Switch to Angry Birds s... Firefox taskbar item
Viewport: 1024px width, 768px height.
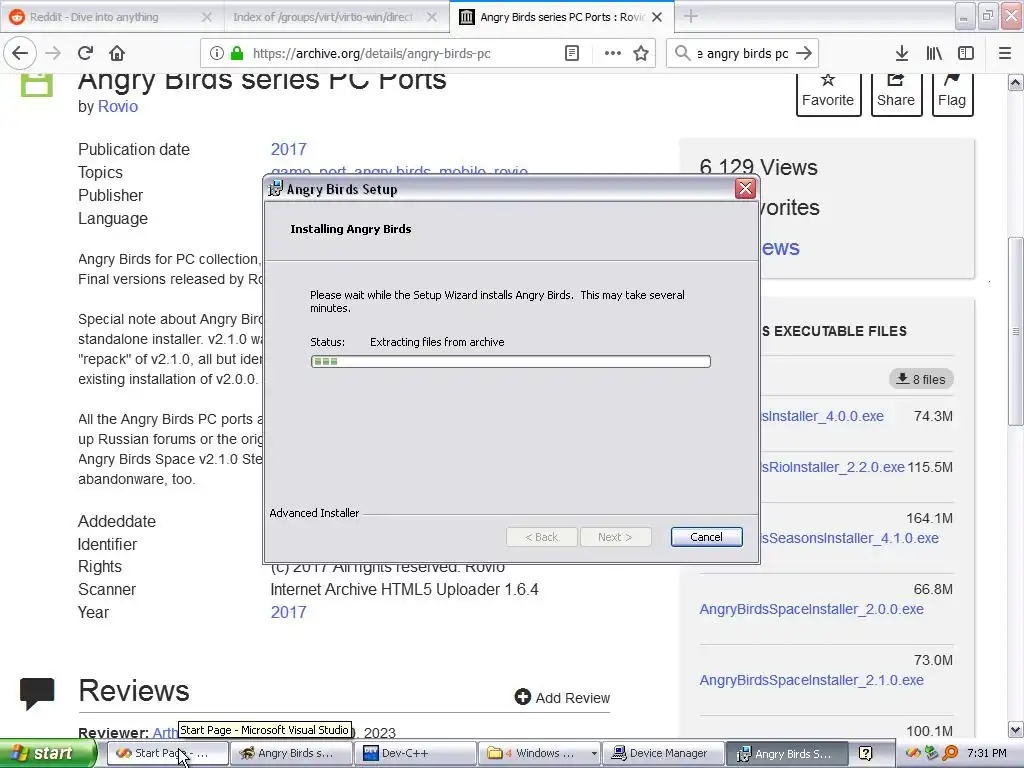pyautogui.click(x=291, y=753)
